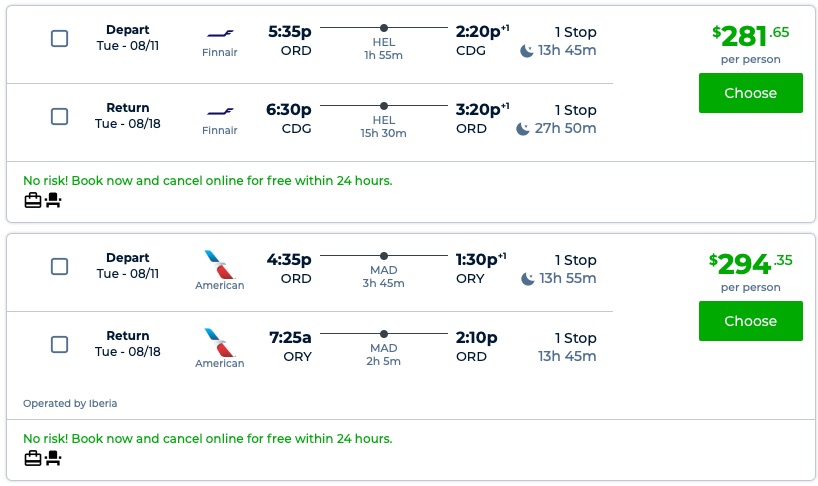
Task: Choose the $281.65 Finnair itinerary
Action: tap(750, 93)
